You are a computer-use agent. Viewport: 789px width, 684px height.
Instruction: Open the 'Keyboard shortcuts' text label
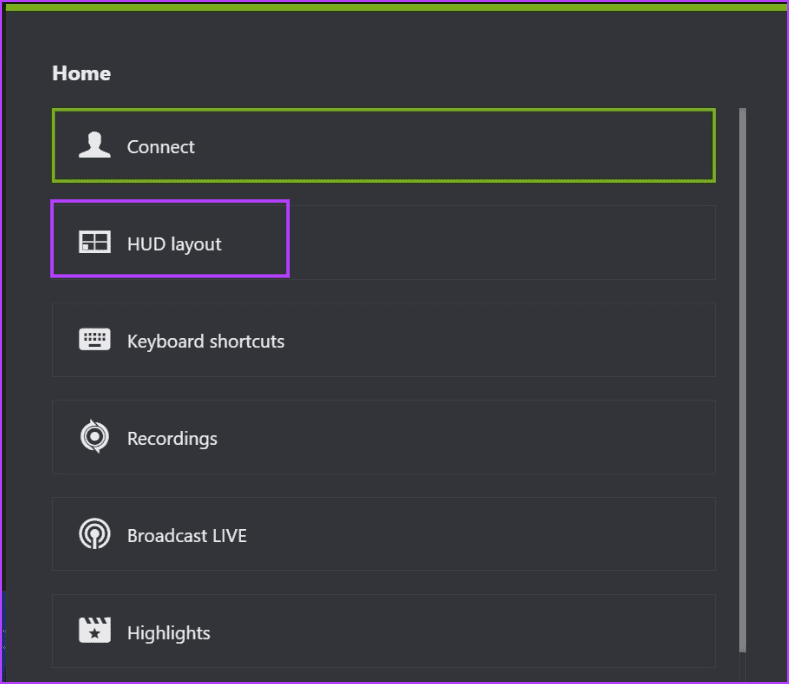pyautogui.click(x=206, y=341)
